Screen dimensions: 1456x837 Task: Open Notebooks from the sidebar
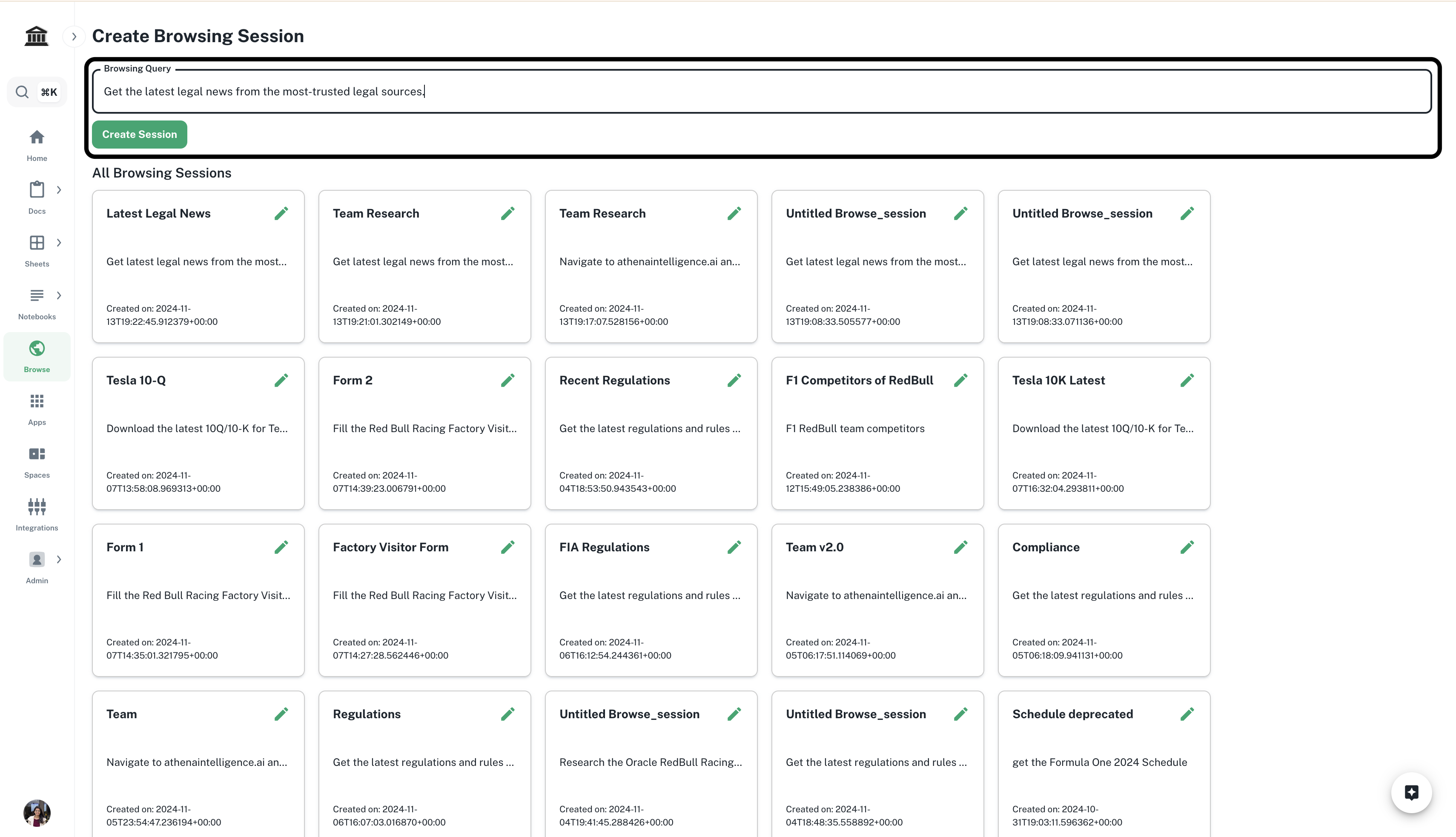(x=37, y=304)
